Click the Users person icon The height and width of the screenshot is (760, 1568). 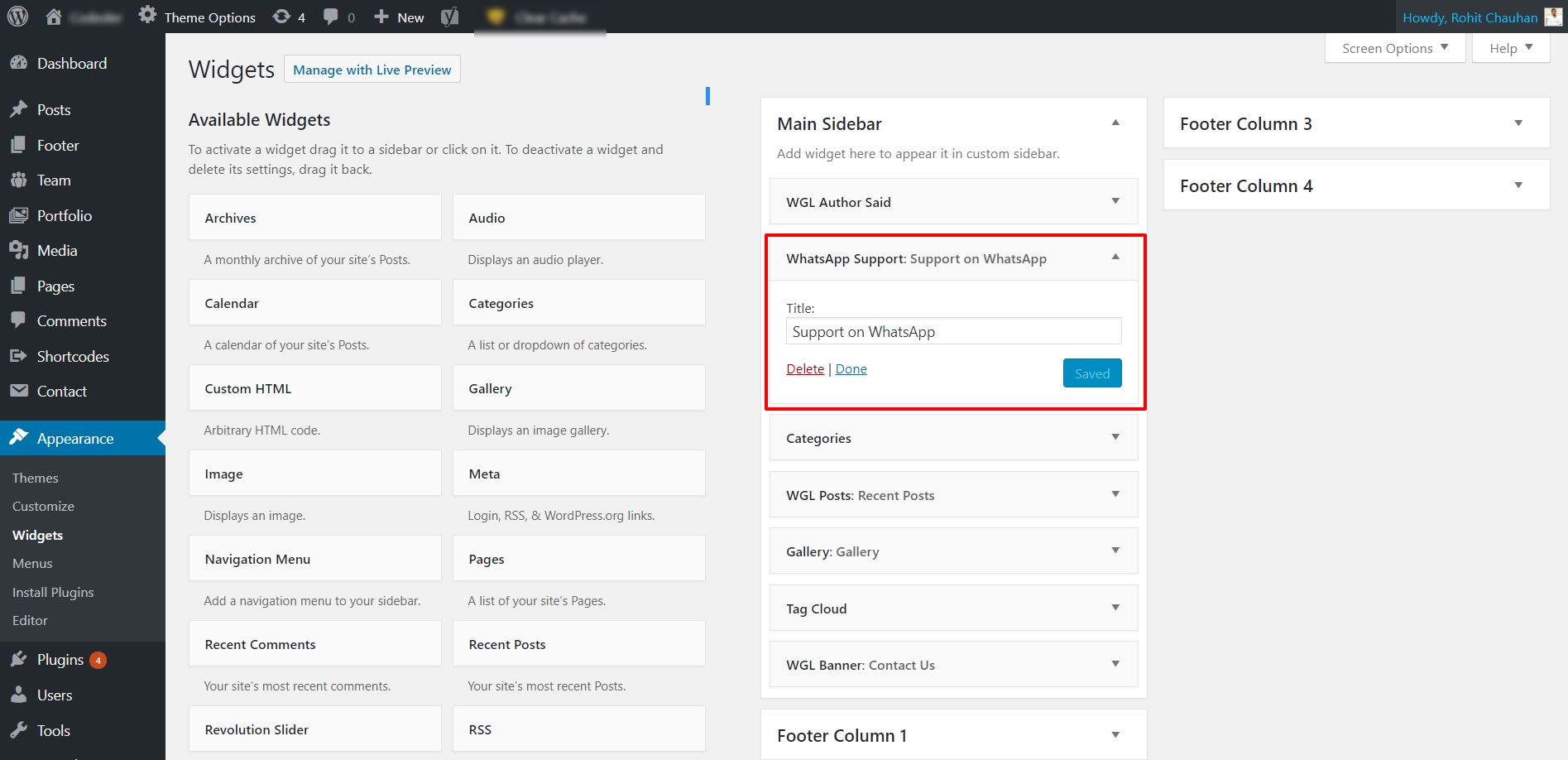coord(18,695)
